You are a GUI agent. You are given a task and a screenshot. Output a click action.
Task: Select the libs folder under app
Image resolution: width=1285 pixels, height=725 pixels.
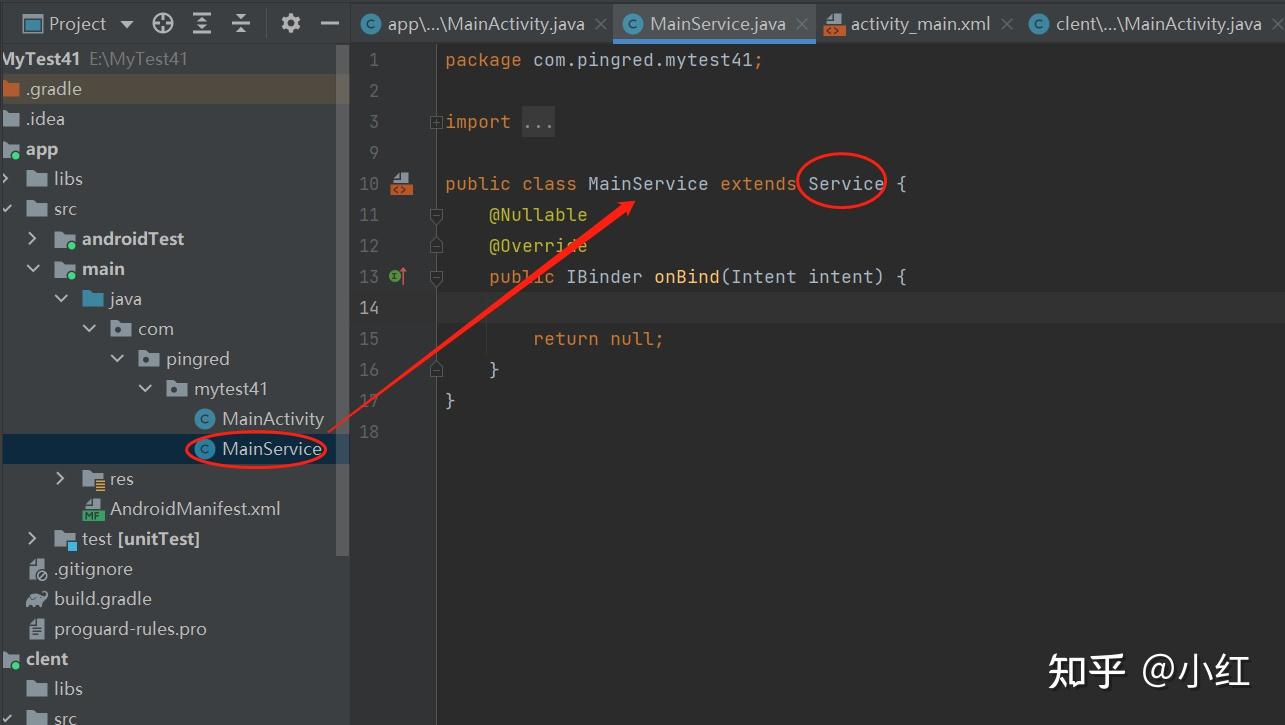[68, 179]
